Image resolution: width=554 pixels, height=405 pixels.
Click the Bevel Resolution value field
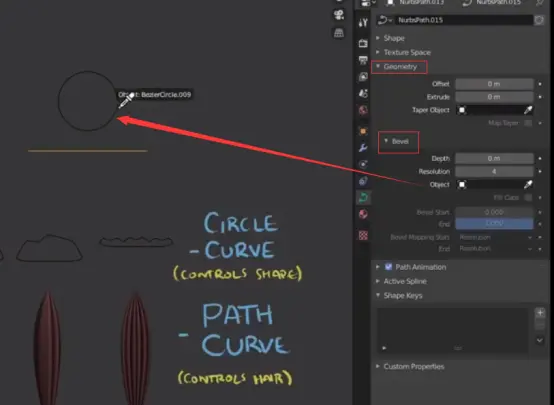pyautogui.click(x=494, y=171)
